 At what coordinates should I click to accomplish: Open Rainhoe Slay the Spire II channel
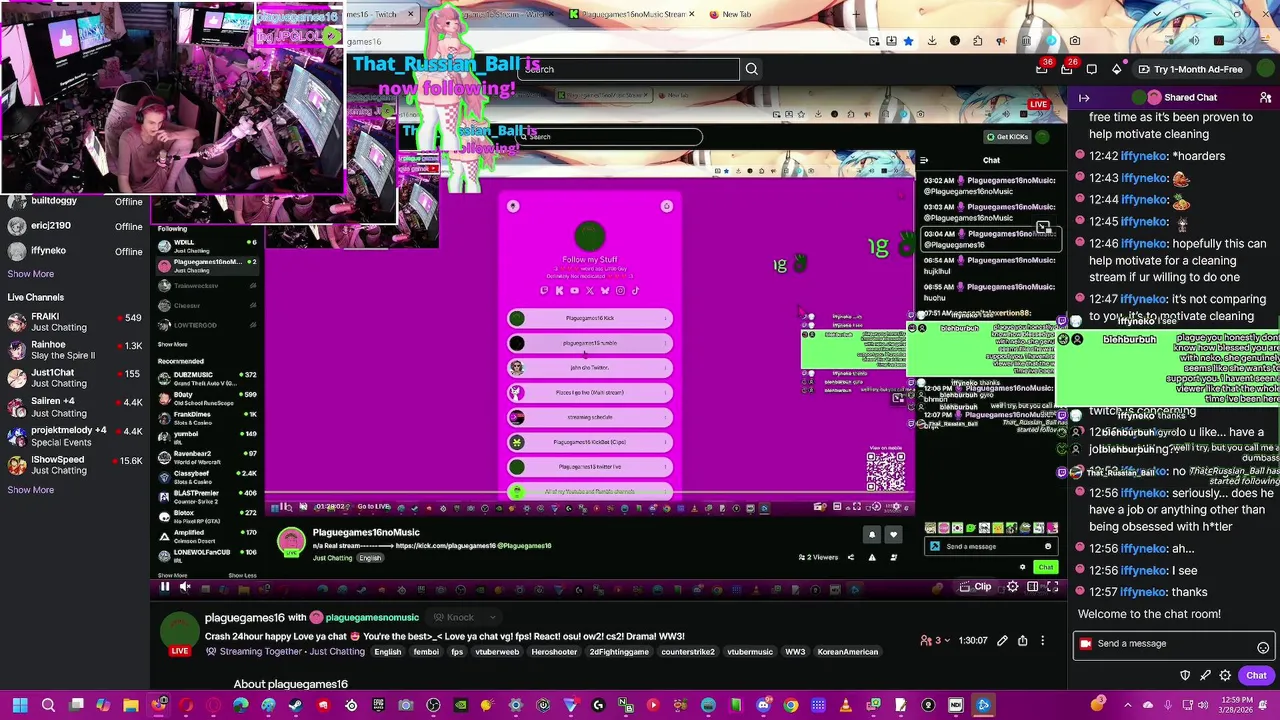coord(75,350)
